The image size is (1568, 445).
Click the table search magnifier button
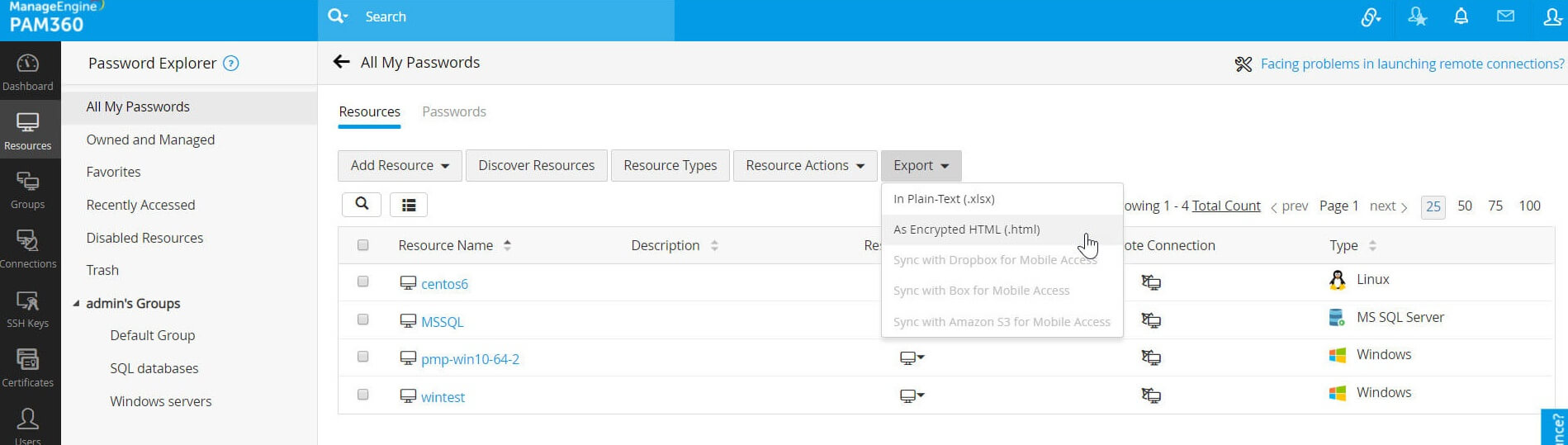tap(362, 205)
